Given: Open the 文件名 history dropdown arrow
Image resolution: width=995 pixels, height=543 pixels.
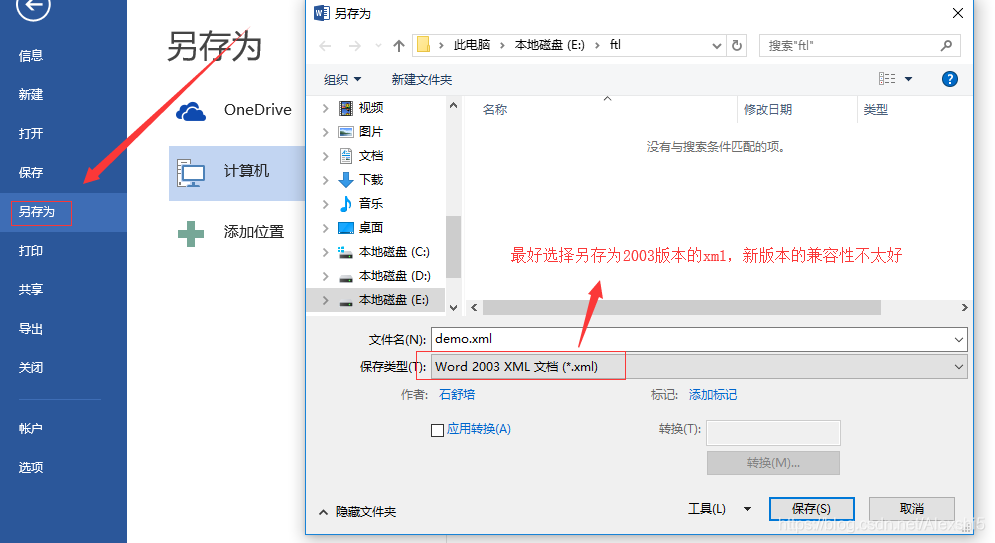Looking at the screenshot, I should (958, 339).
